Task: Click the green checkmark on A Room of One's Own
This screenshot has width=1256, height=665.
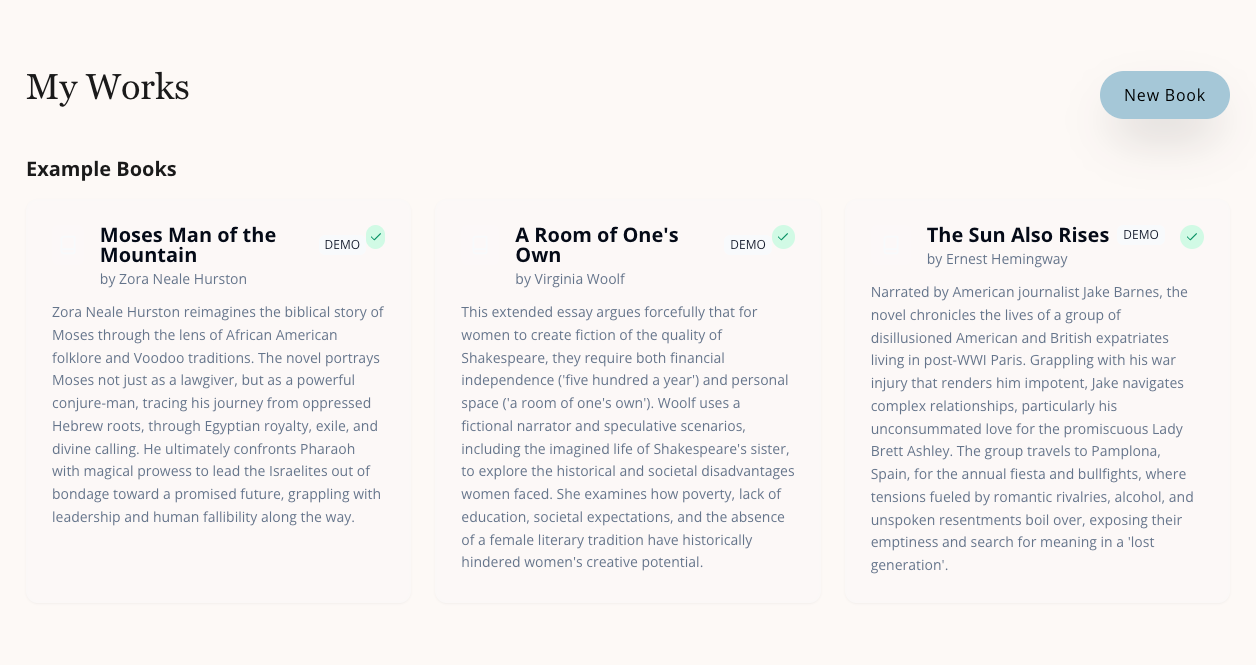Action: pyautogui.click(x=783, y=237)
